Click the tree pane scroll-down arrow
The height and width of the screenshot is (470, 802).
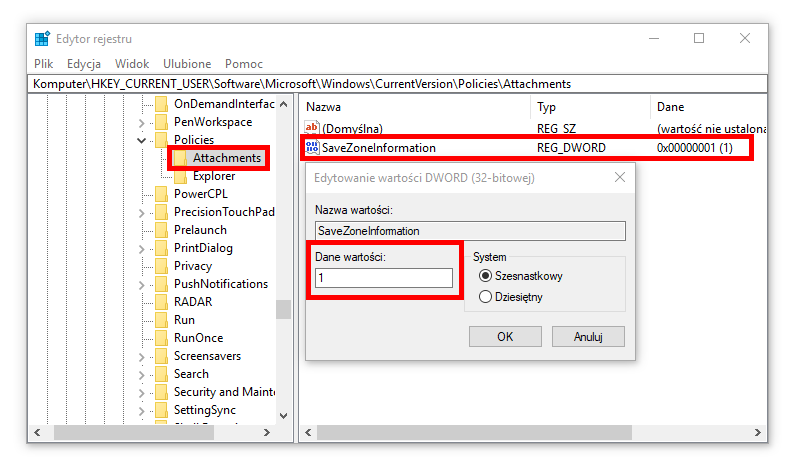(x=283, y=416)
